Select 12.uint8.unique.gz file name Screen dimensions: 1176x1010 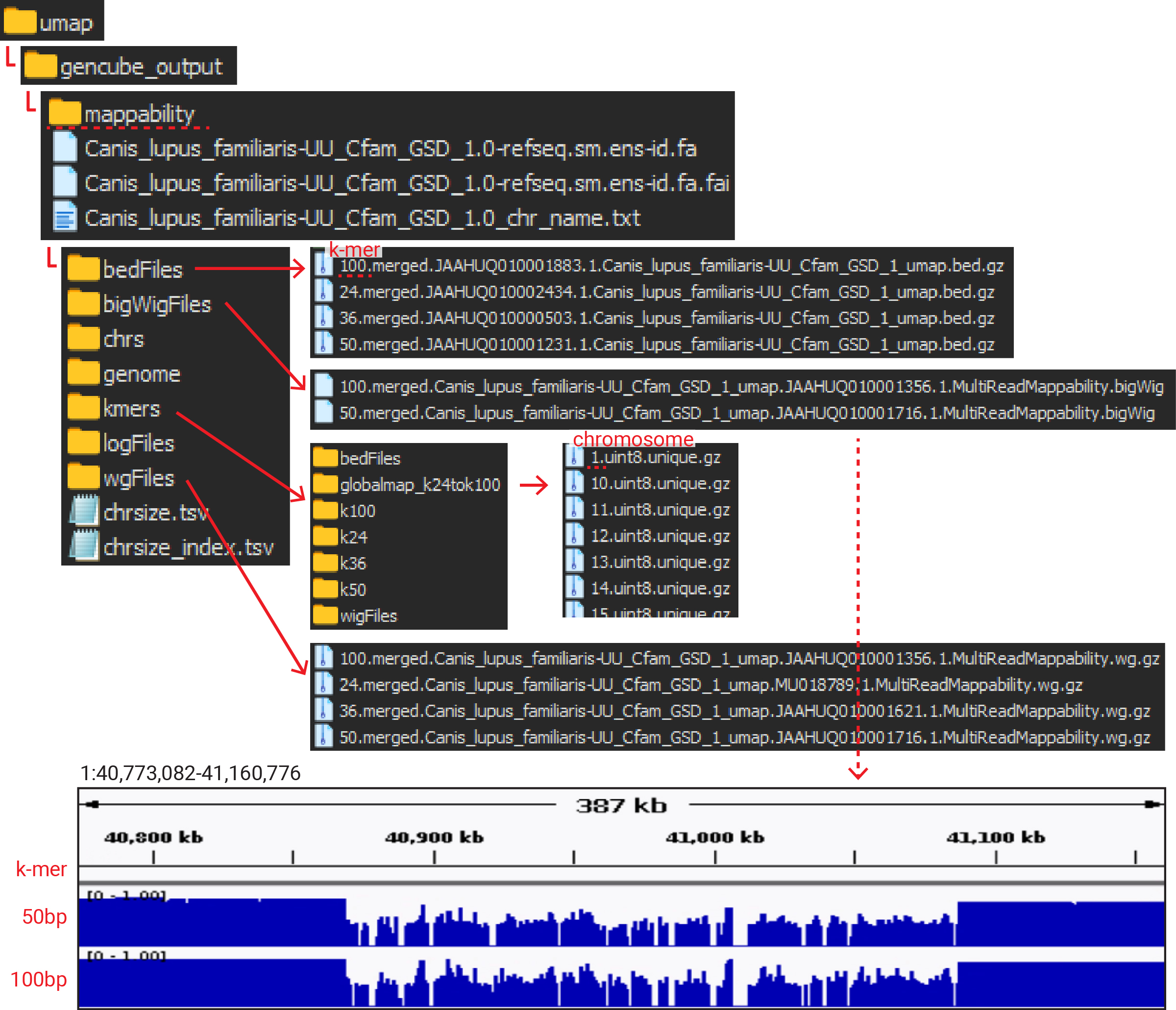[x=660, y=535]
